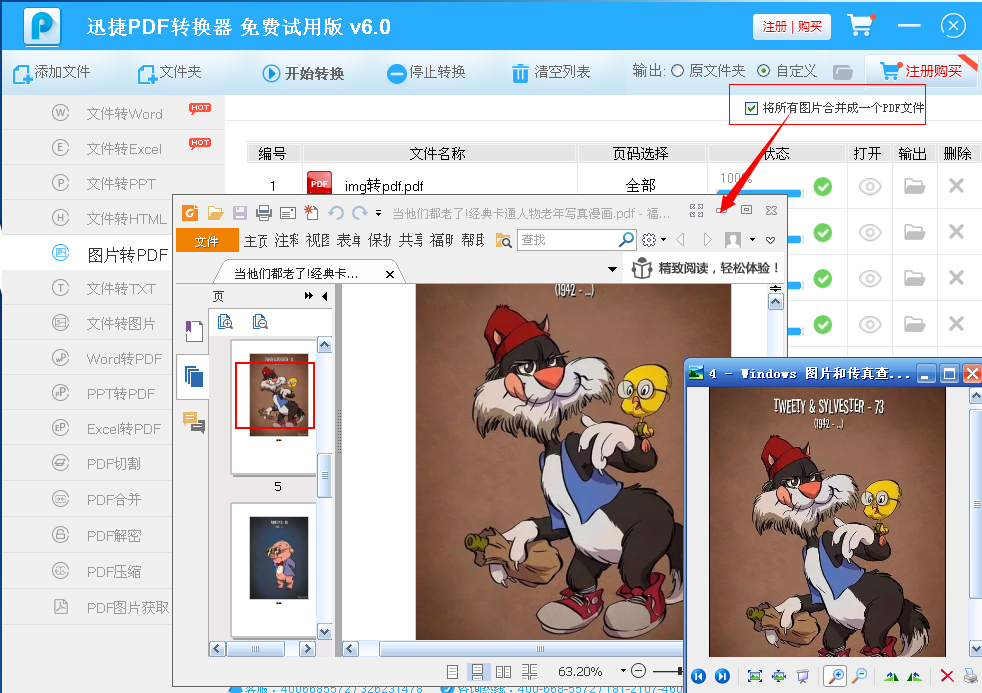Open PDF切割 in the sidebar
Screen dimensions: 982x693
point(88,464)
